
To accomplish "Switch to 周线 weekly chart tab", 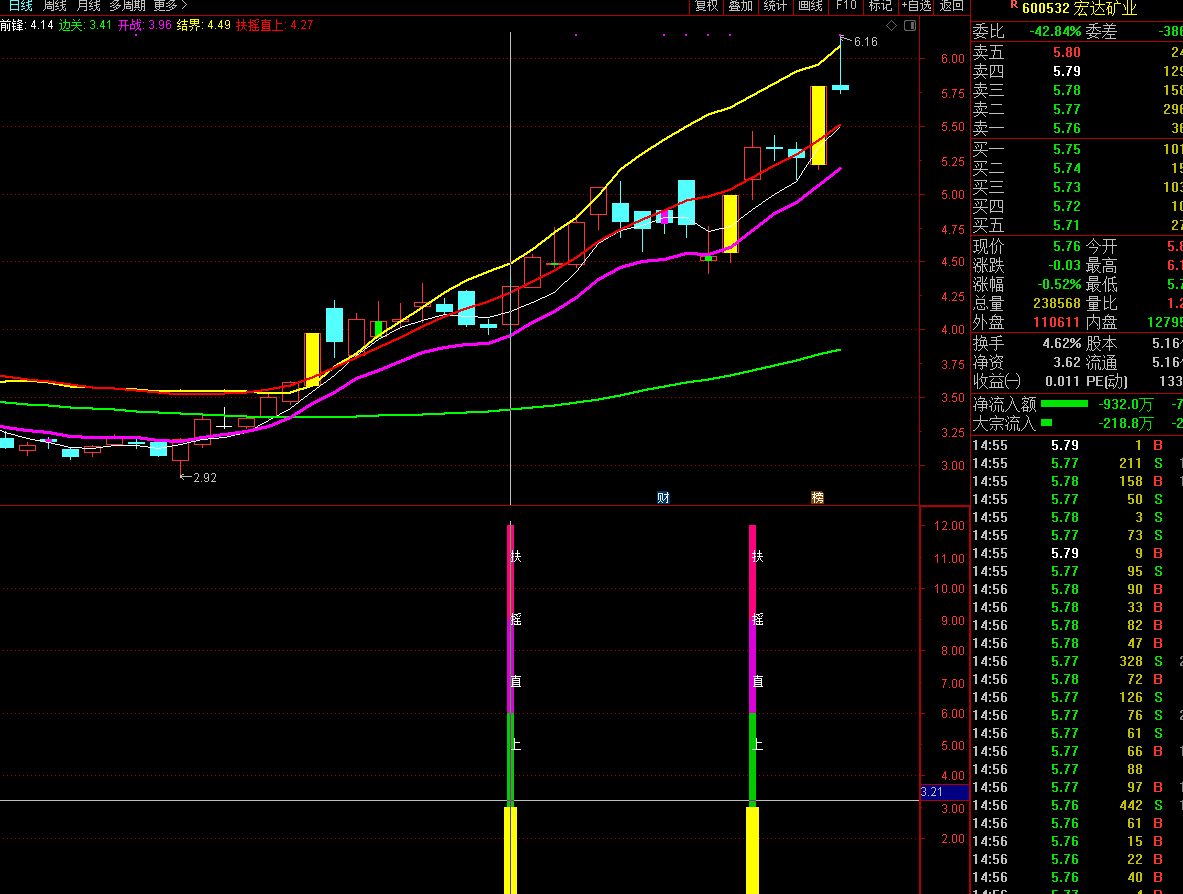I will pos(54,6).
